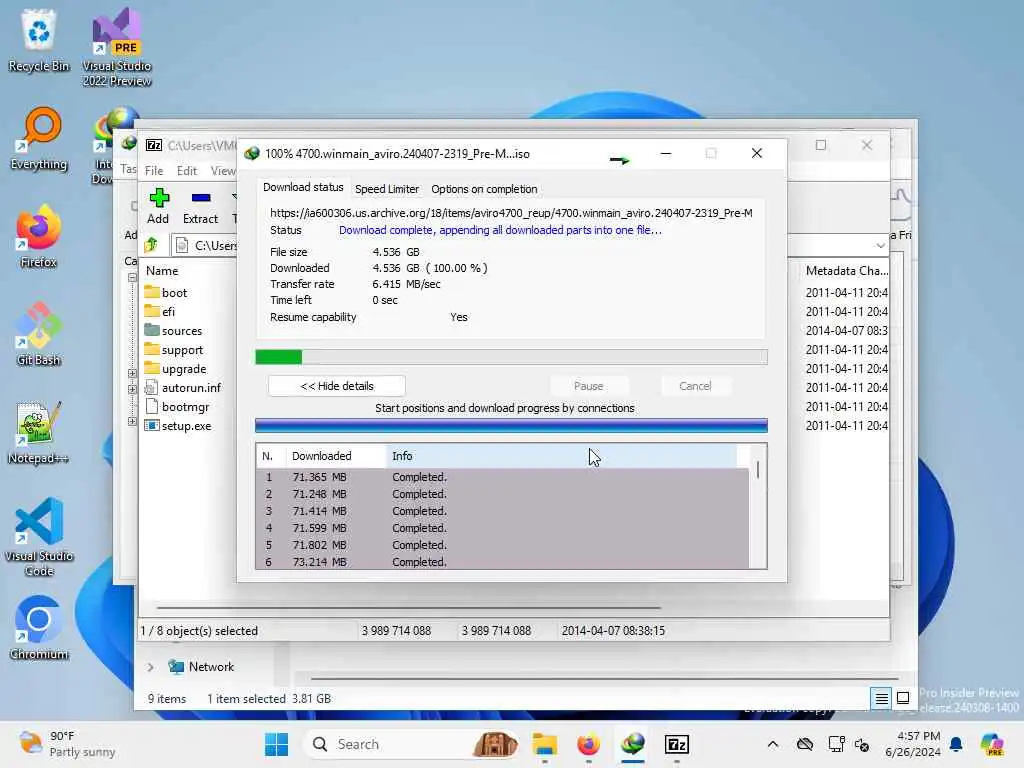Expand the Network node in Explorer
Viewport: 1024px width, 768px height.
150,667
